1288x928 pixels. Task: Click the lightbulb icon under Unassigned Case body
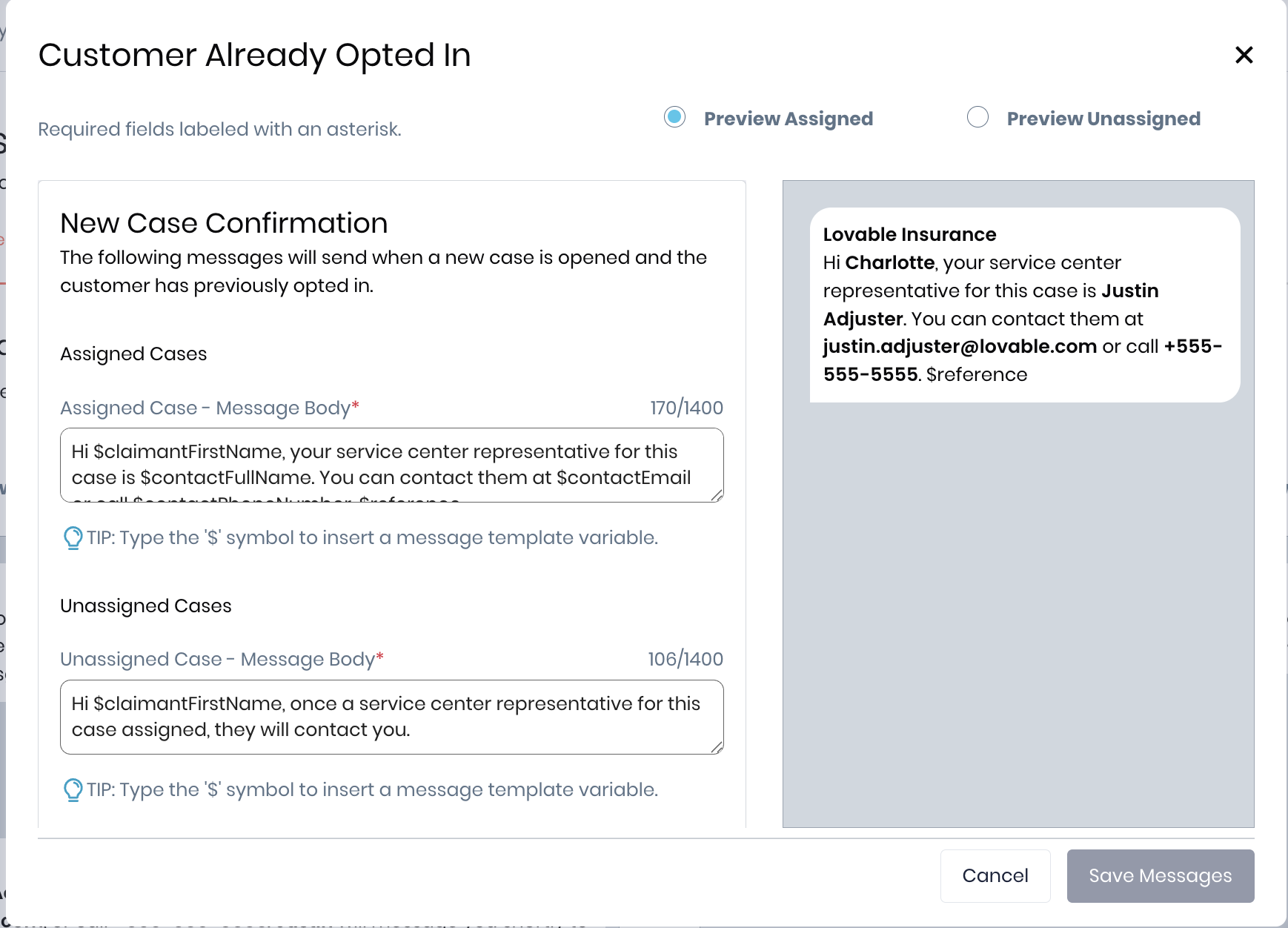tap(73, 789)
